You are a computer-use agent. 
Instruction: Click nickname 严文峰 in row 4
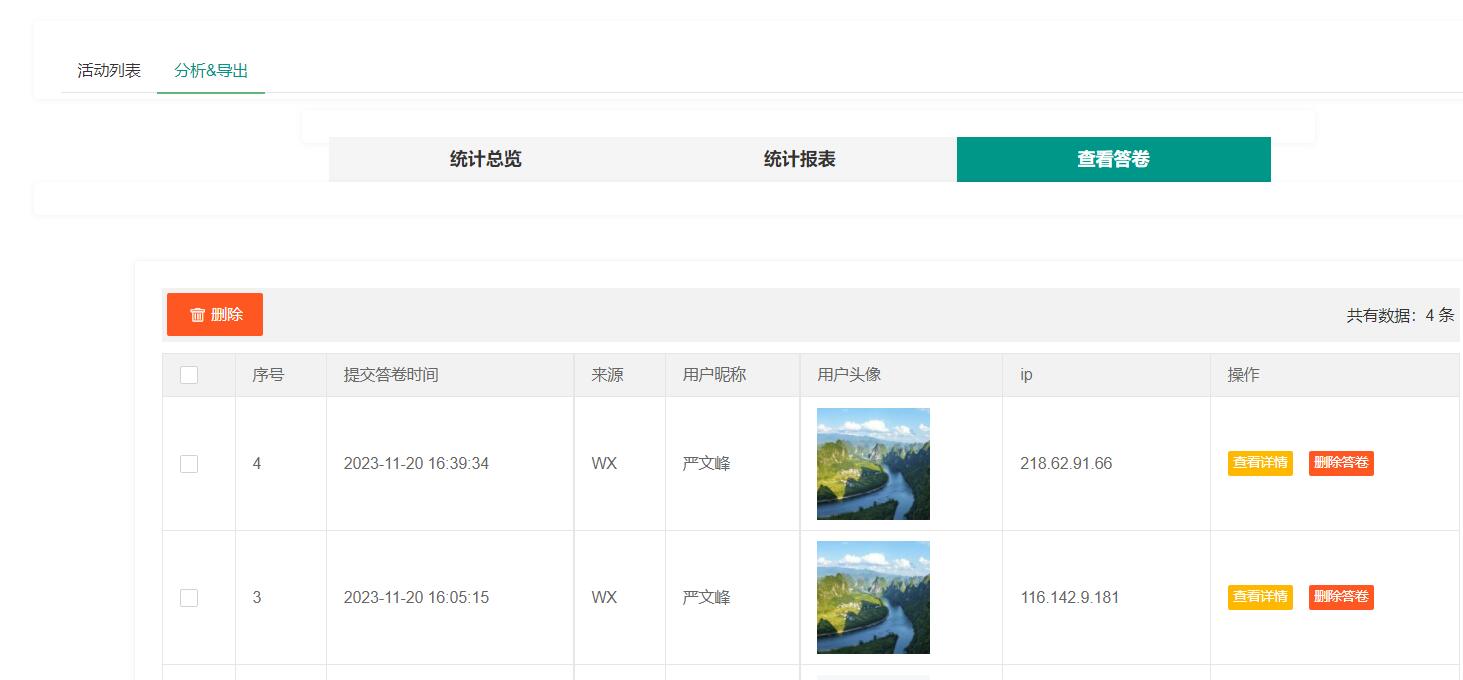click(x=706, y=464)
